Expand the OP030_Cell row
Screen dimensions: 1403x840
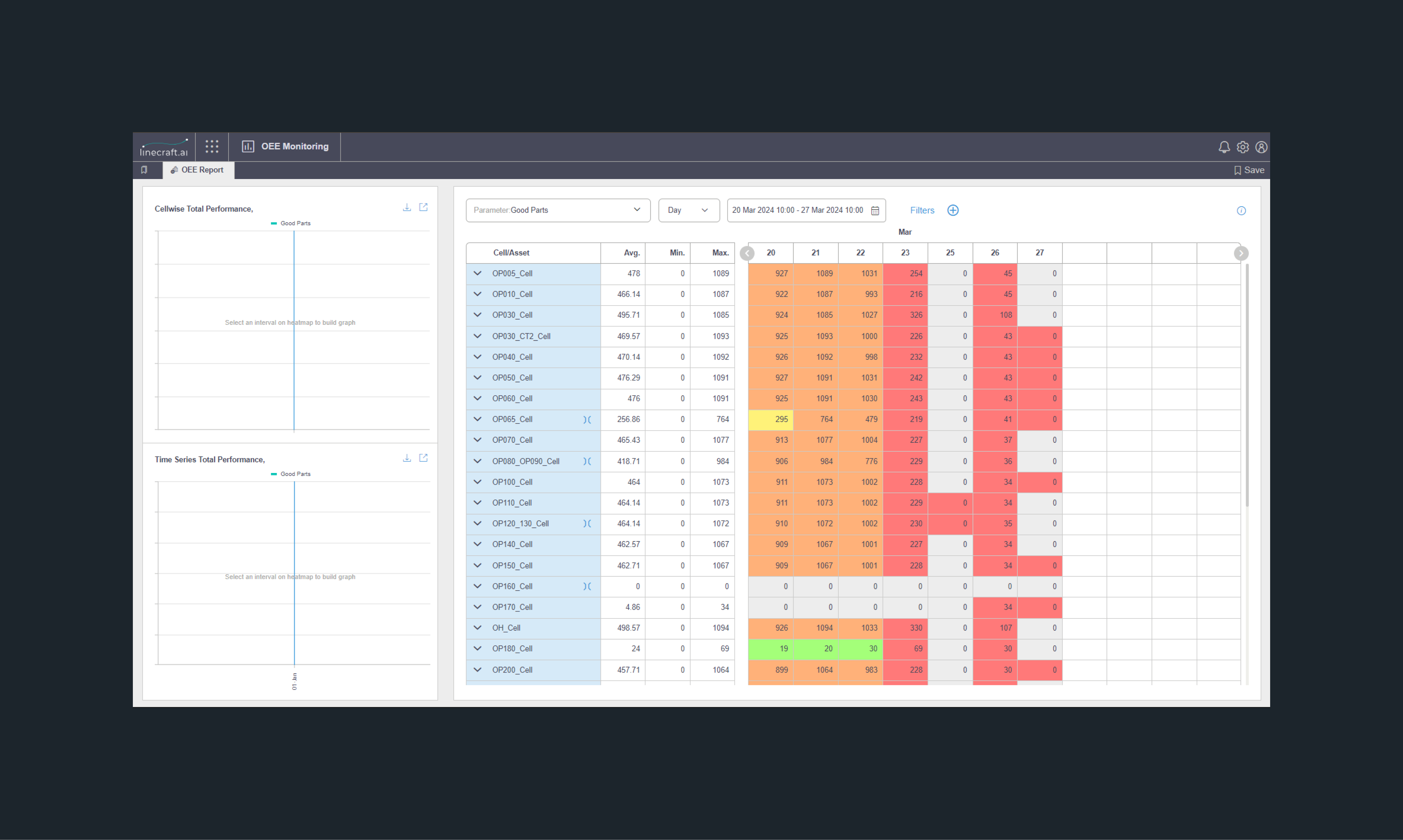[478, 315]
